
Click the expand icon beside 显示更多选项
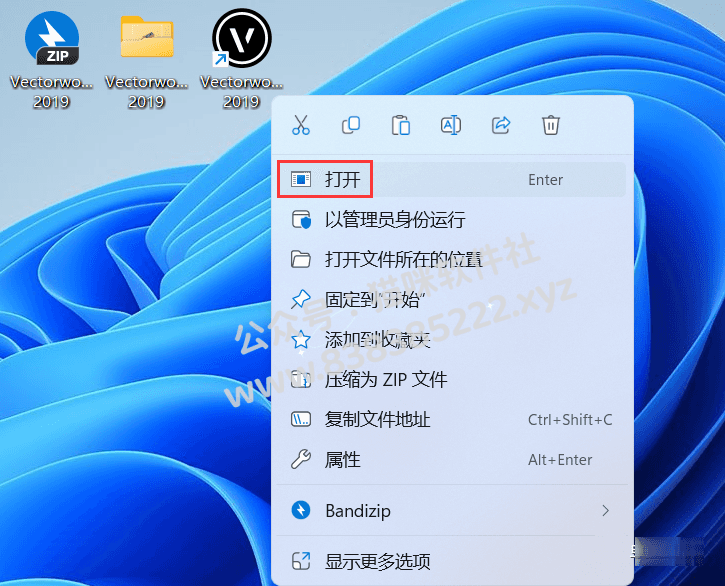301,561
